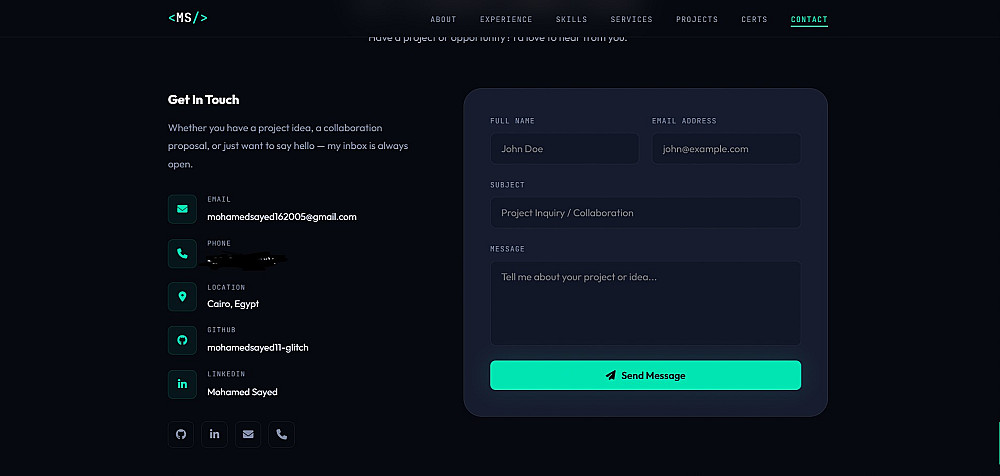Navigate to the Experience section

(x=506, y=19)
